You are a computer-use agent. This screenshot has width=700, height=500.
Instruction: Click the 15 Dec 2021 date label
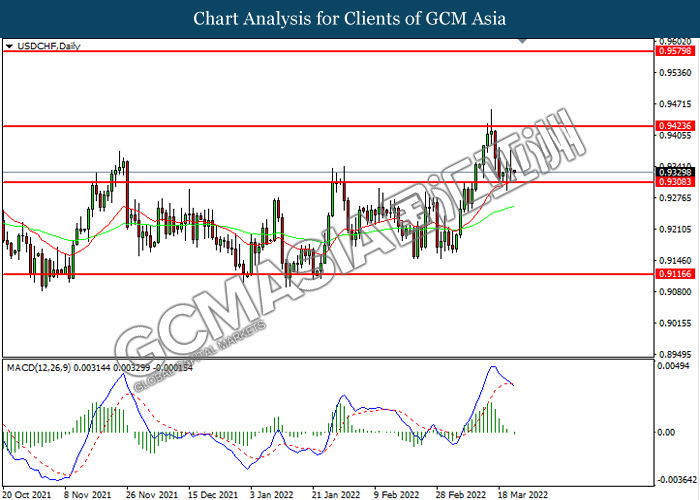[x=213, y=495]
